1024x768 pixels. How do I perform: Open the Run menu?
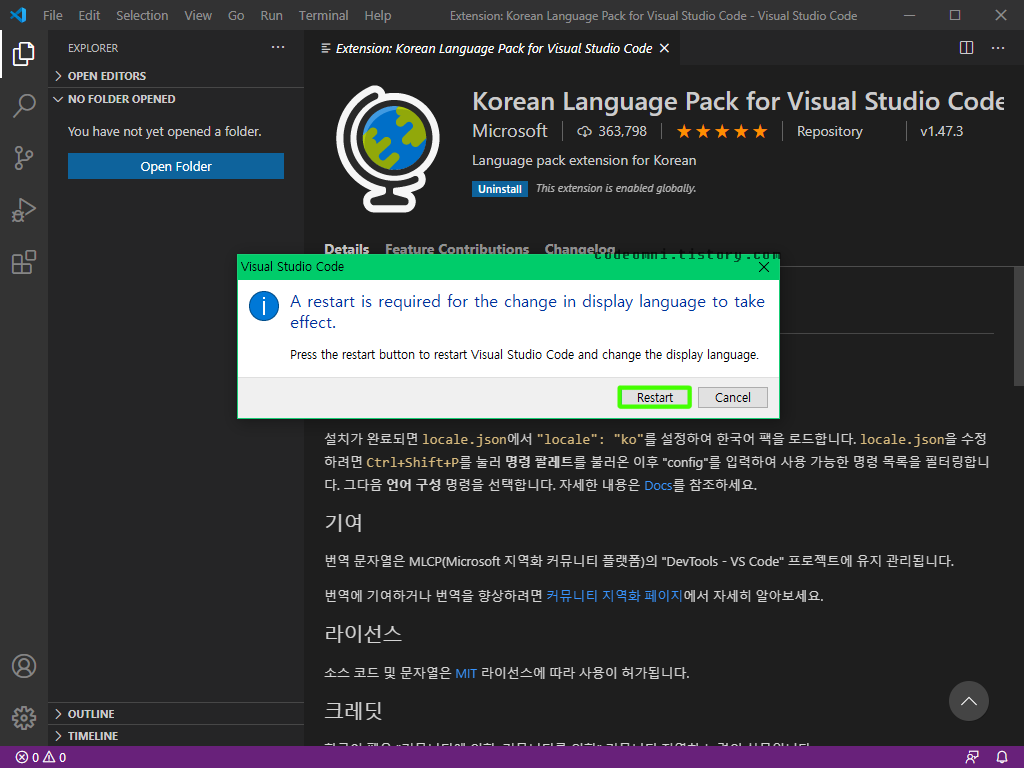271,15
